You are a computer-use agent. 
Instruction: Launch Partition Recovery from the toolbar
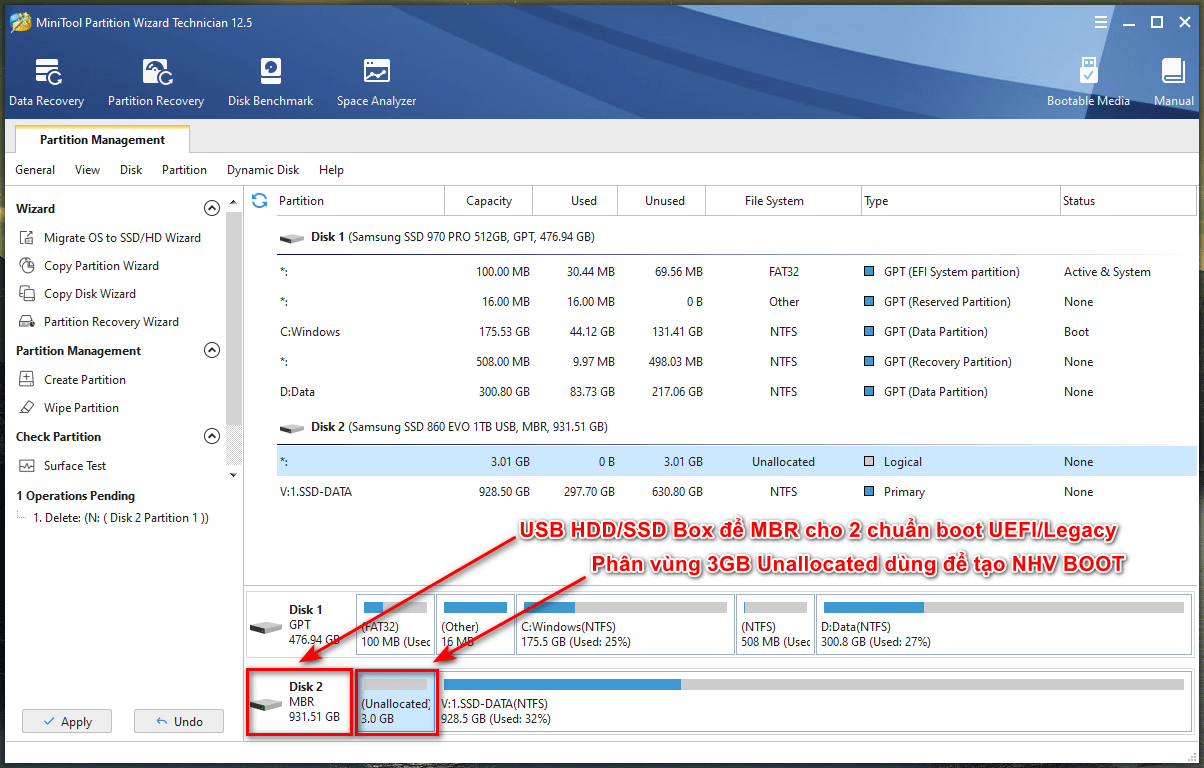point(156,82)
